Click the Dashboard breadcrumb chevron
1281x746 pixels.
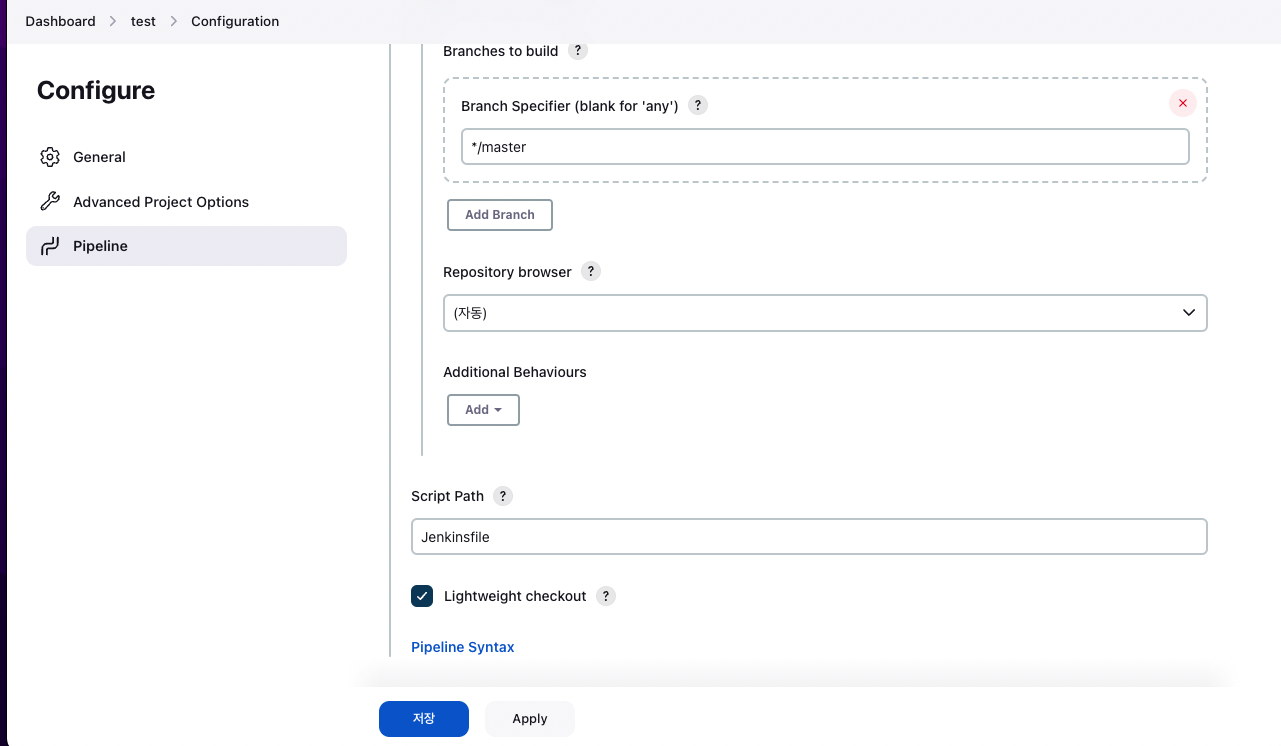coord(113,21)
